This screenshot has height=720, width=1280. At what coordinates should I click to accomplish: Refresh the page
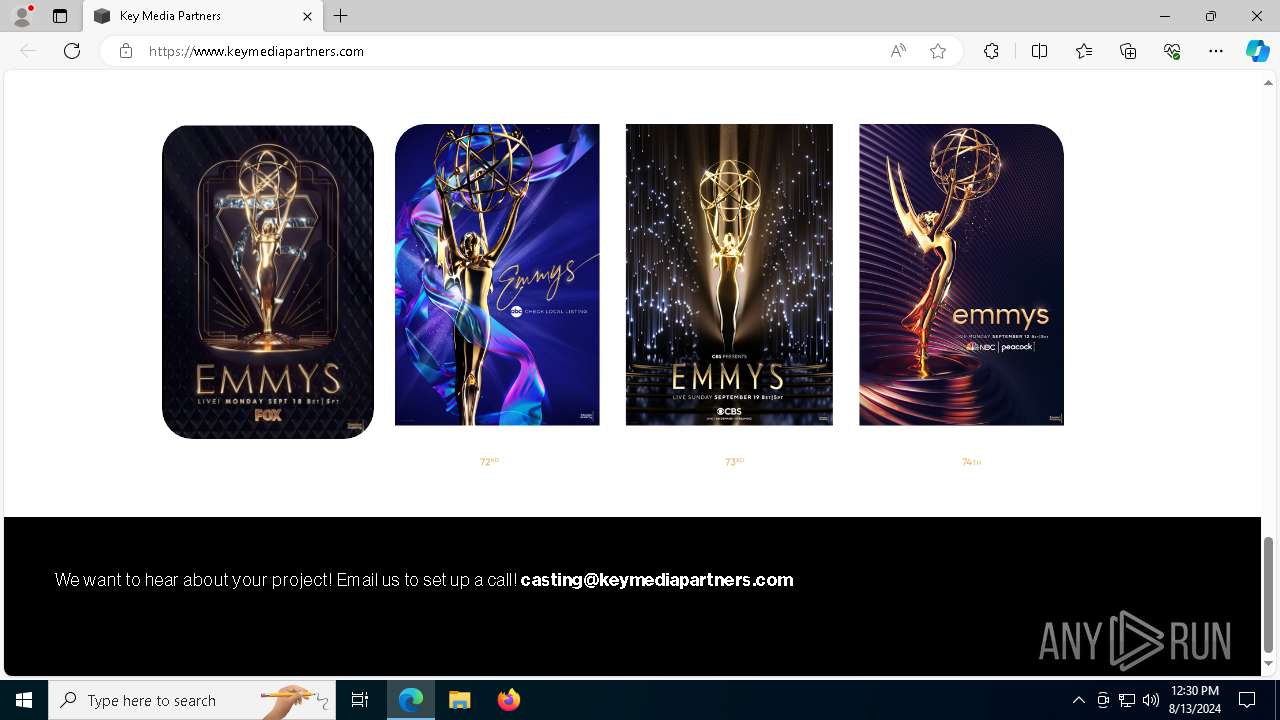[72, 51]
